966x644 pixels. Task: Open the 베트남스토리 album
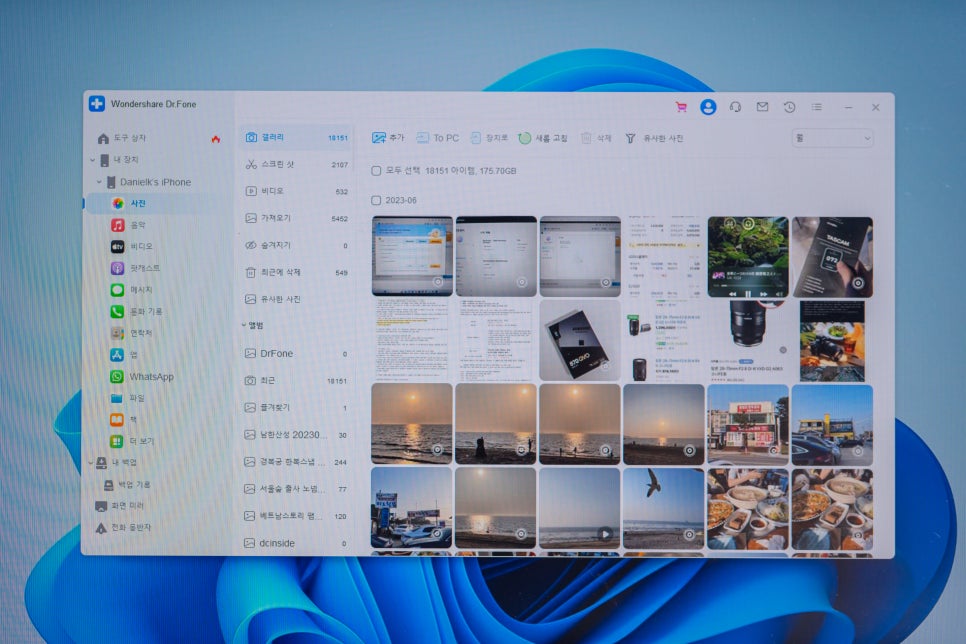click(x=296, y=516)
